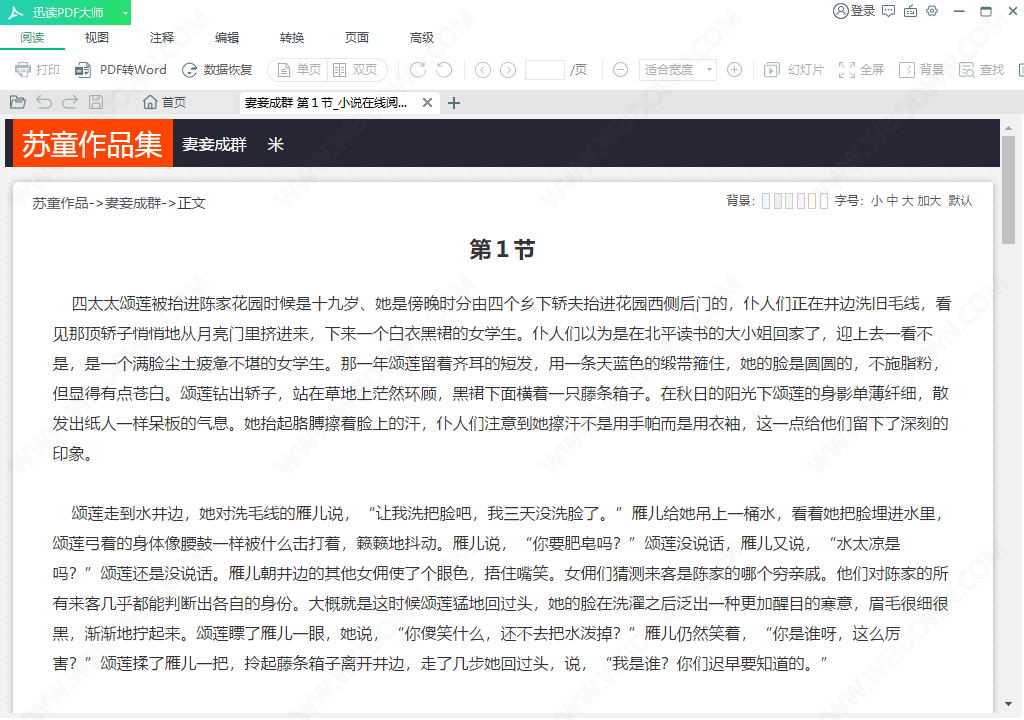Open the feedback message icon

[888, 11]
